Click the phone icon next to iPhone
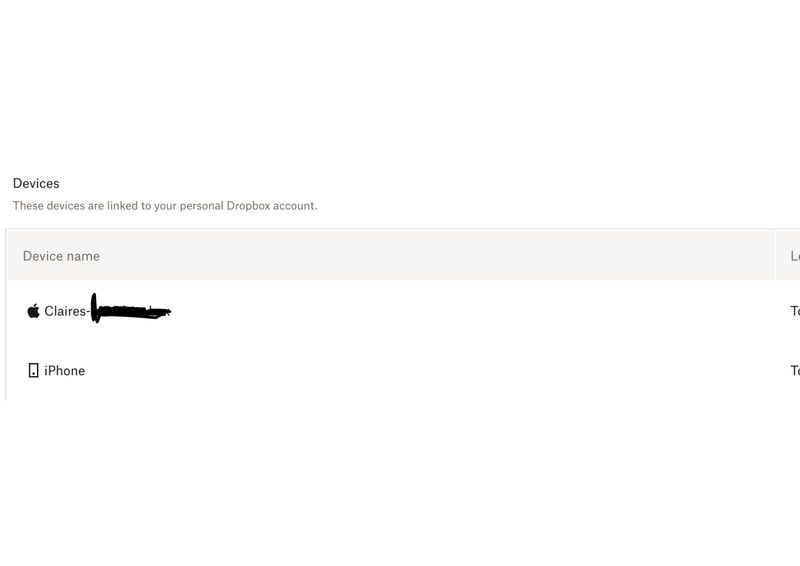Viewport: 800px width, 566px height. click(33, 370)
